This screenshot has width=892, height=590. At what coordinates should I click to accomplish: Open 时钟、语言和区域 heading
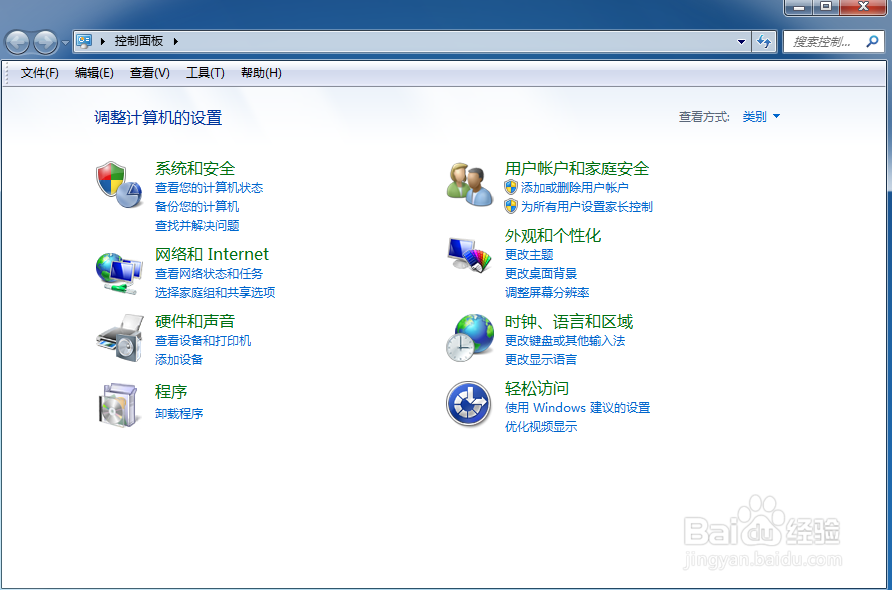pyautogui.click(x=569, y=321)
